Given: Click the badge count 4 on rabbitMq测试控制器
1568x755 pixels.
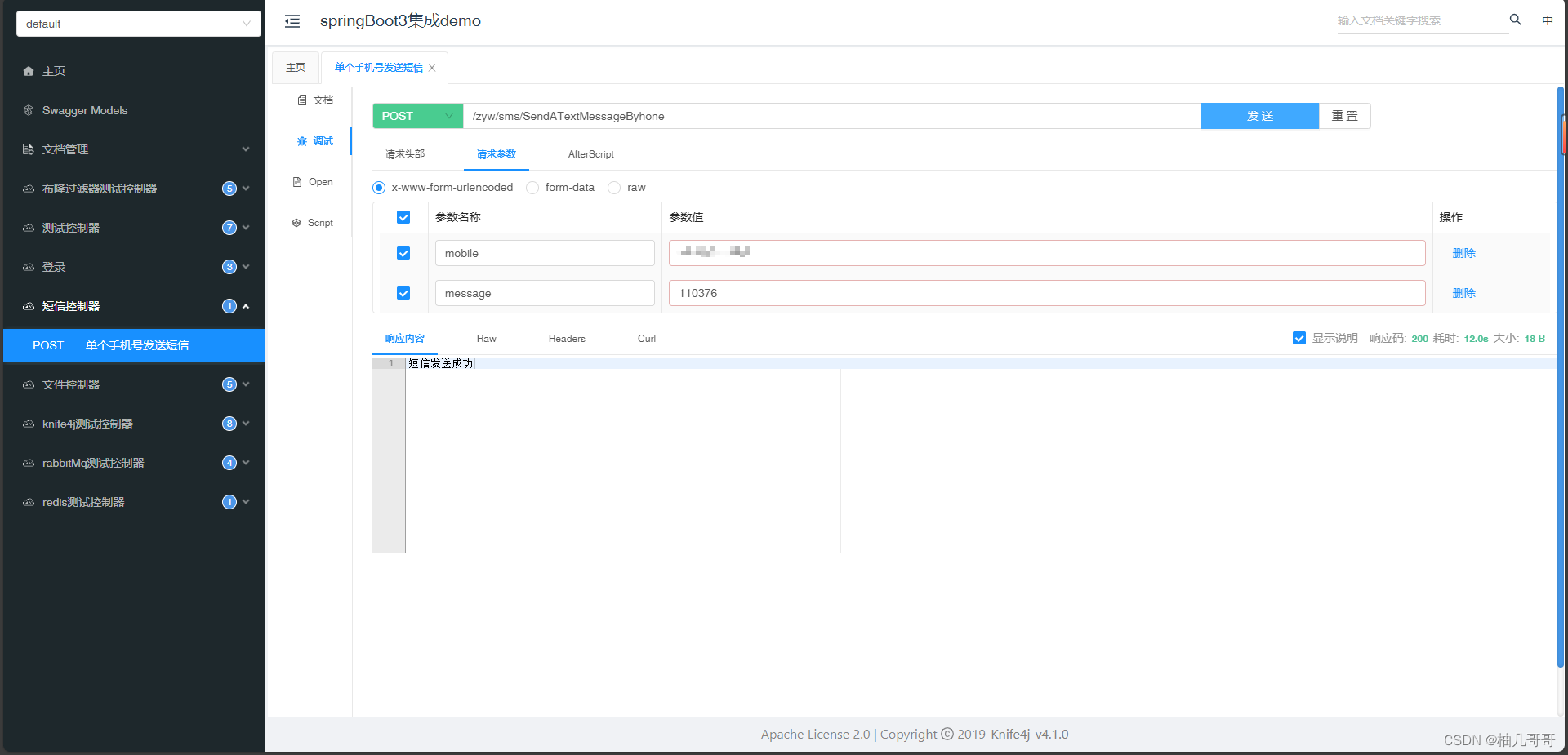Looking at the screenshot, I should tap(229, 463).
